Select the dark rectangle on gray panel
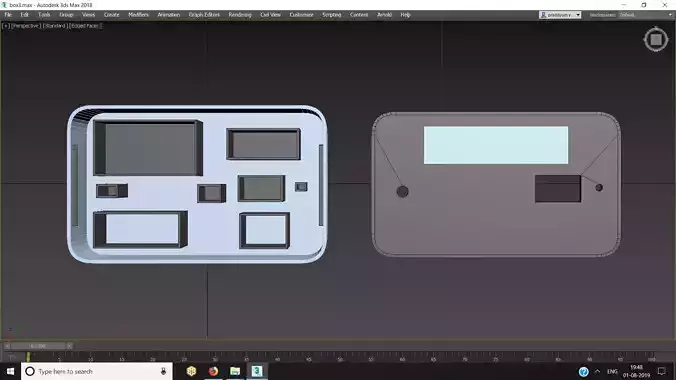 558,188
